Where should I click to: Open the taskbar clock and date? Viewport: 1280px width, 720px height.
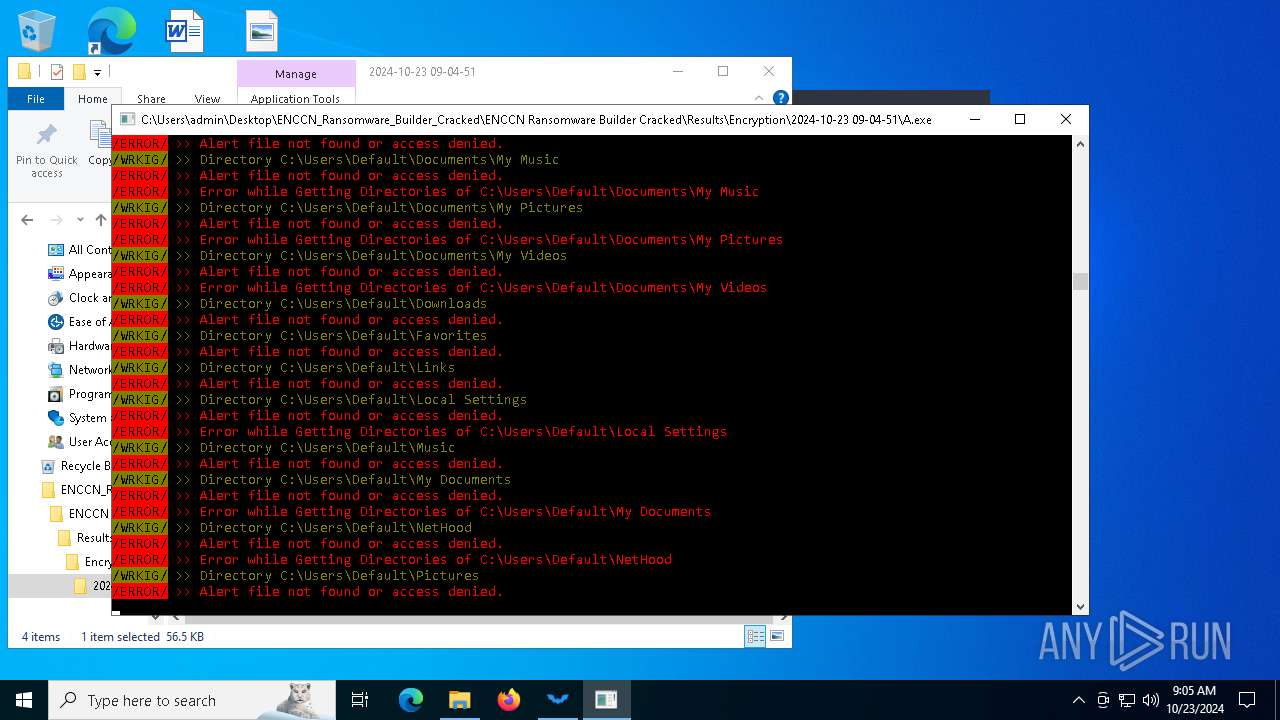coord(1194,700)
